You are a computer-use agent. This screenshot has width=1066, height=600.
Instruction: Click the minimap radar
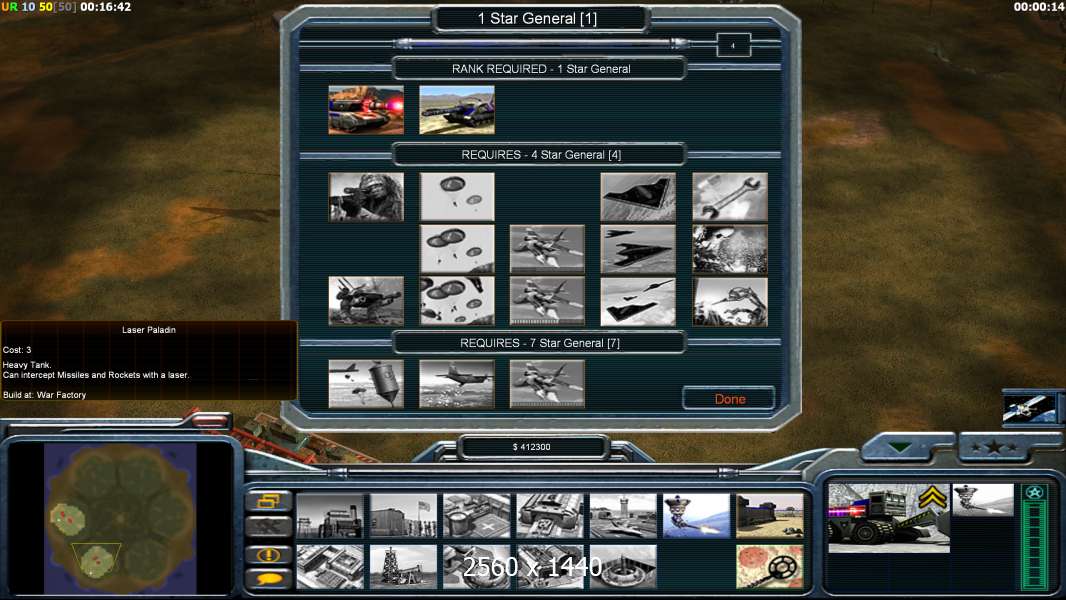[120, 518]
